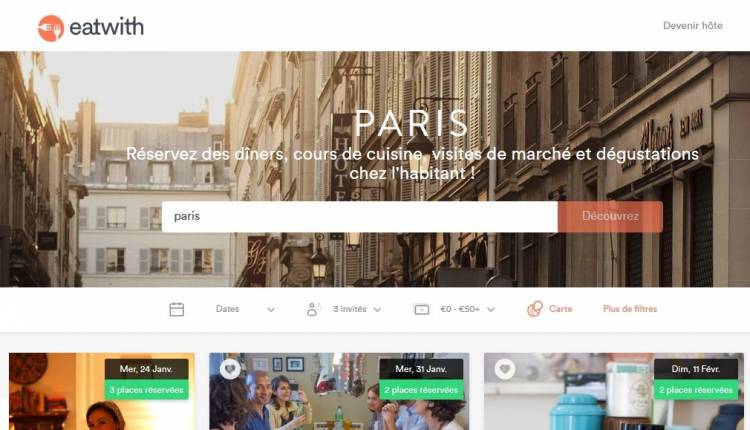Screen dimensions: 750x430
Task: Expand the Dates dropdown
Action: [x=245, y=309]
